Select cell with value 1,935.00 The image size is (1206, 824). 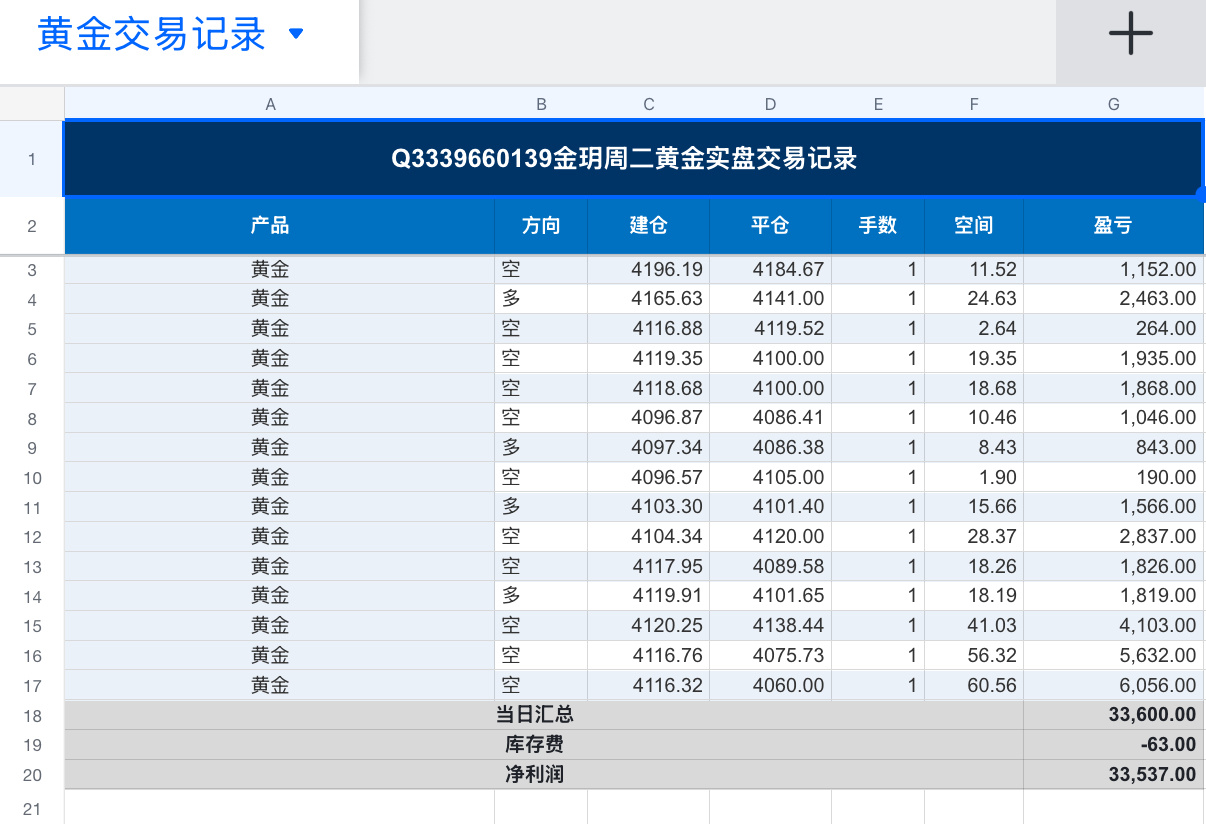(x=1114, y=358)
